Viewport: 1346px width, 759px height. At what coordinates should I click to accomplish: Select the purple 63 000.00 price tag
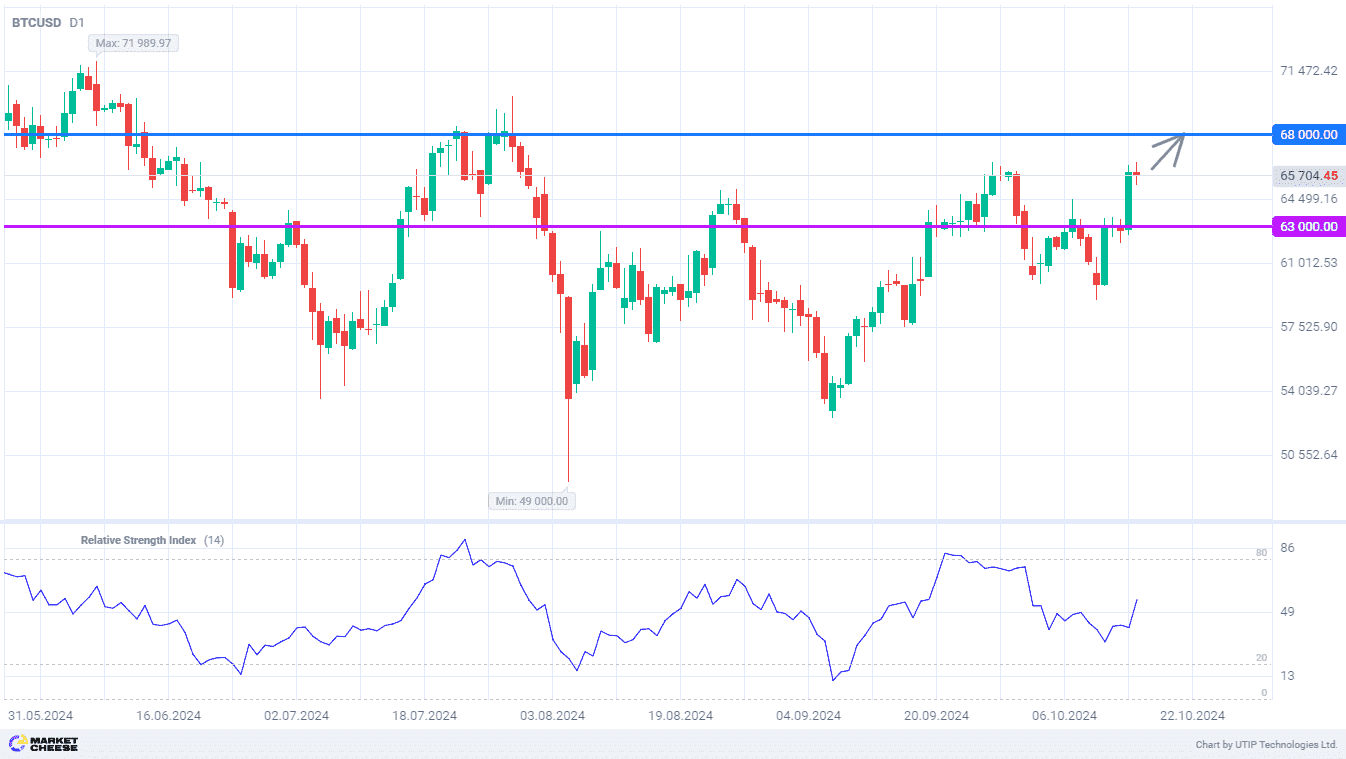point(1308,227)
